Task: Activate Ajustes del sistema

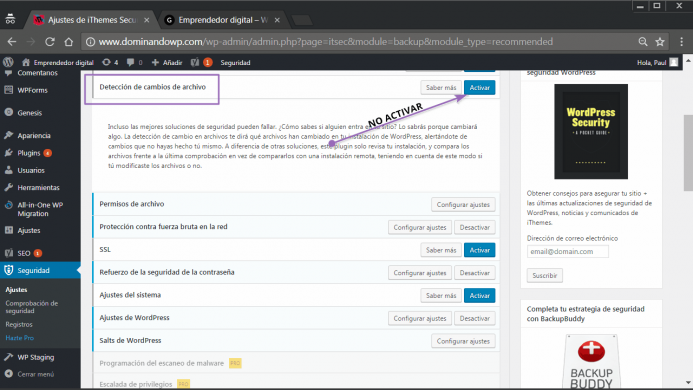Action: (x=480, y=295)
